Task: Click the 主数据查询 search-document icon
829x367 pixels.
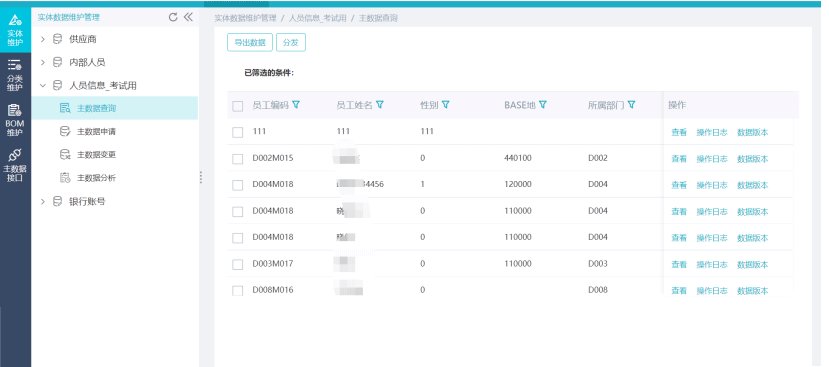Action: point(65,108)
